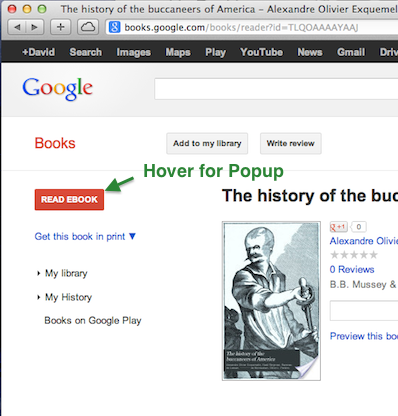Click the Google +1 button
Image resolution: width=398 pixels, height=416 pixels.
[338, 227]
